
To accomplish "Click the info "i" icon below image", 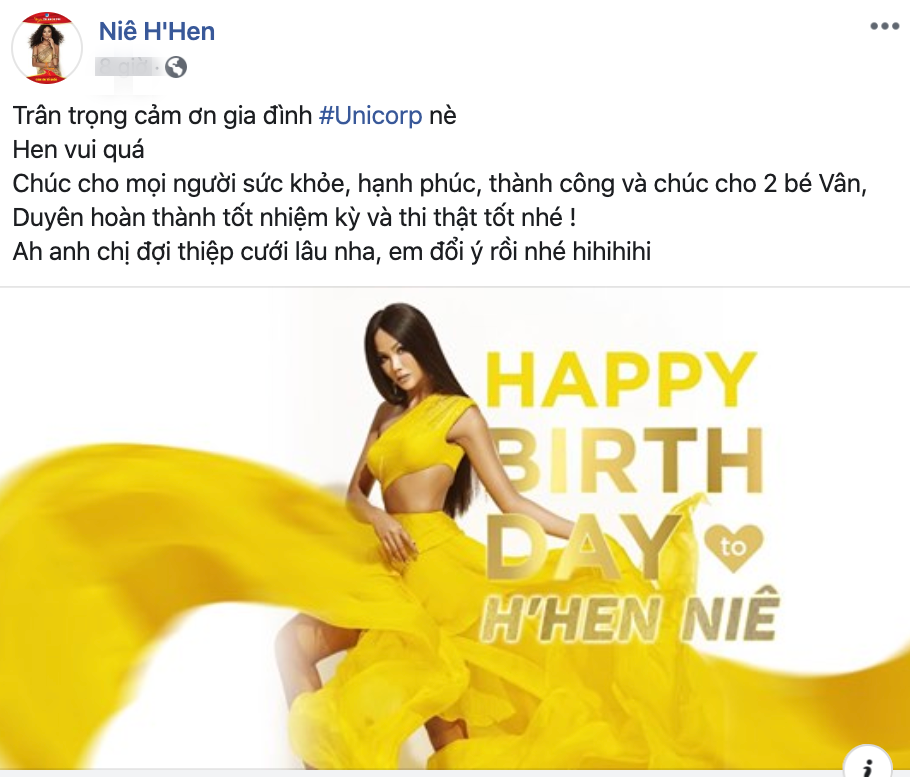I will pyautogui.click(x=867, y=763).
